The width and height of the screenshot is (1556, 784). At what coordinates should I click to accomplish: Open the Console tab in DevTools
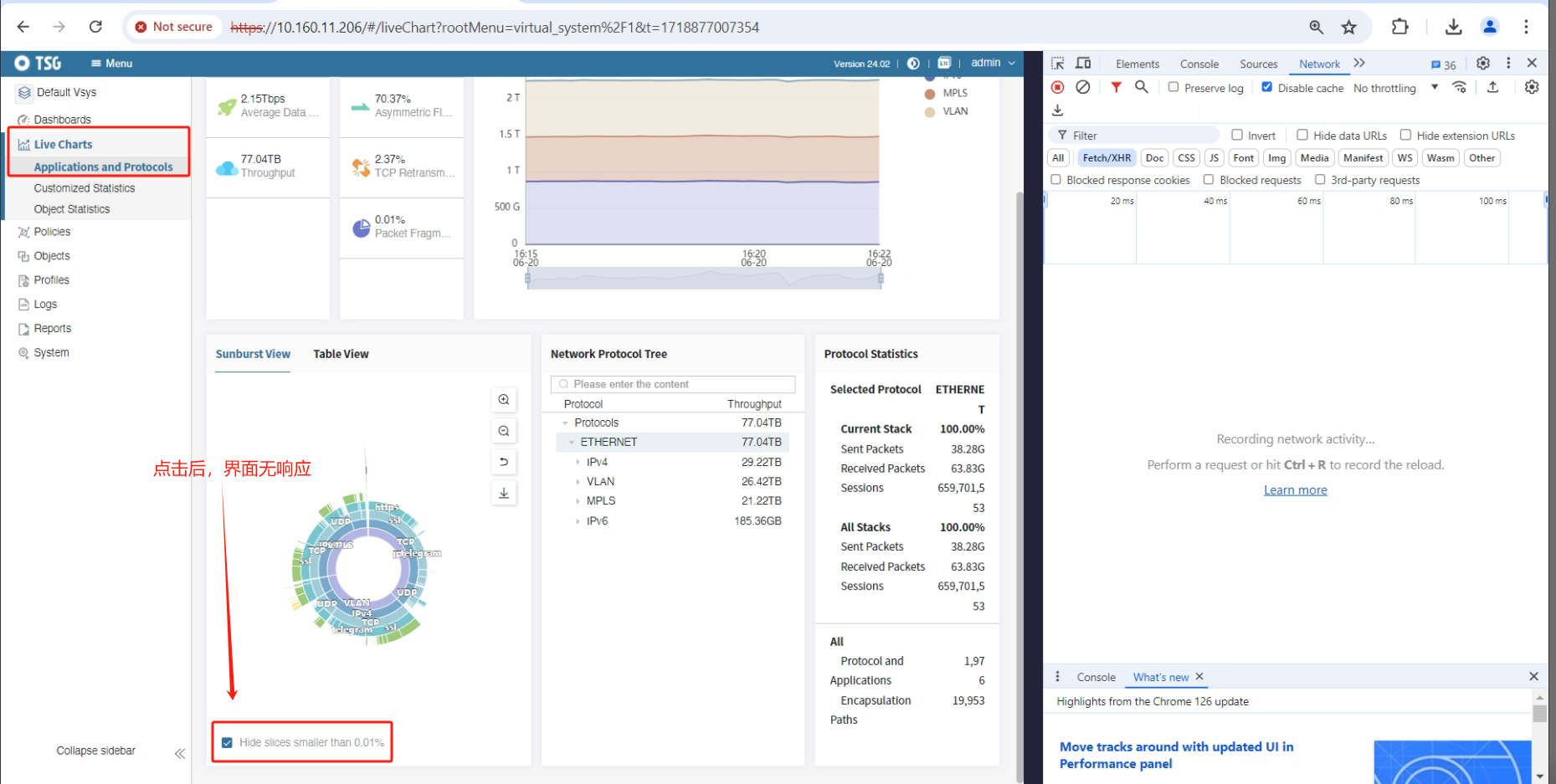(1199, 64)
